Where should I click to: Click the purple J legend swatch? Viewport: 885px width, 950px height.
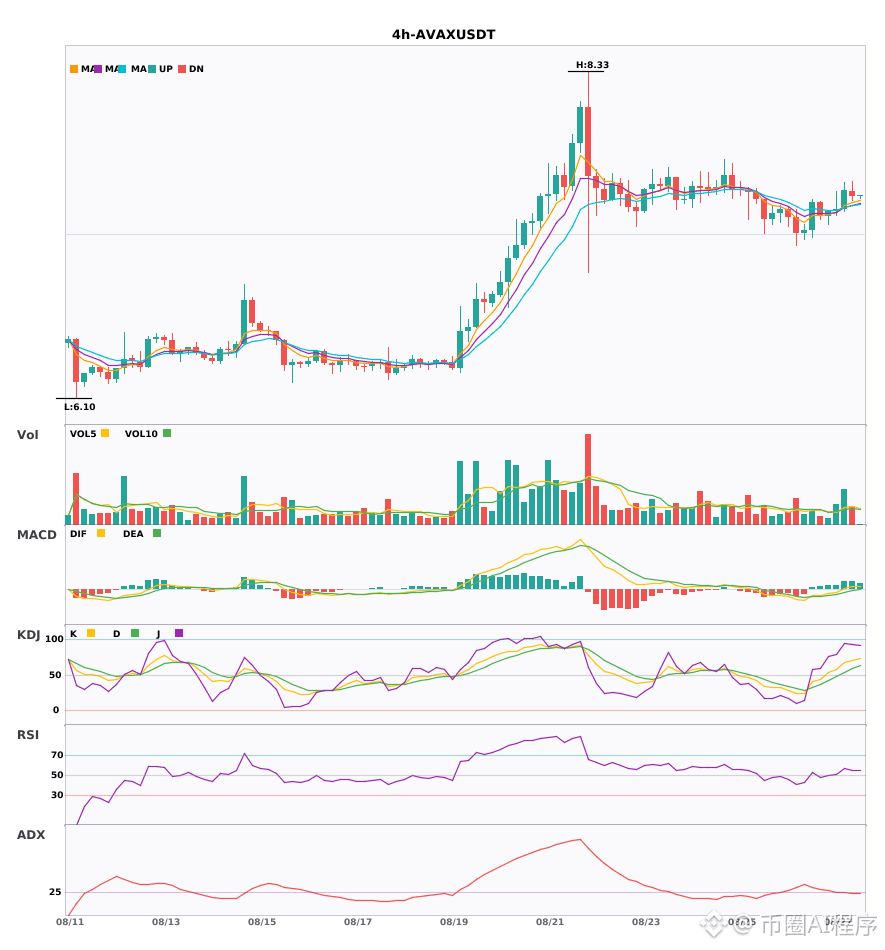pyautogui.click(x=179, y=633)
